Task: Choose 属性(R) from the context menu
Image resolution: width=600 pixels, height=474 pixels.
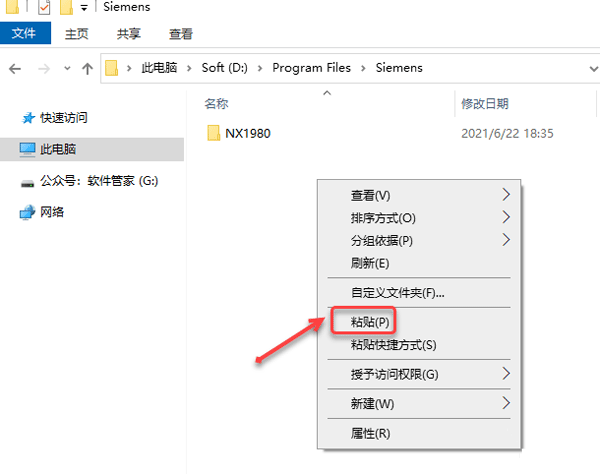Action: 419,433
